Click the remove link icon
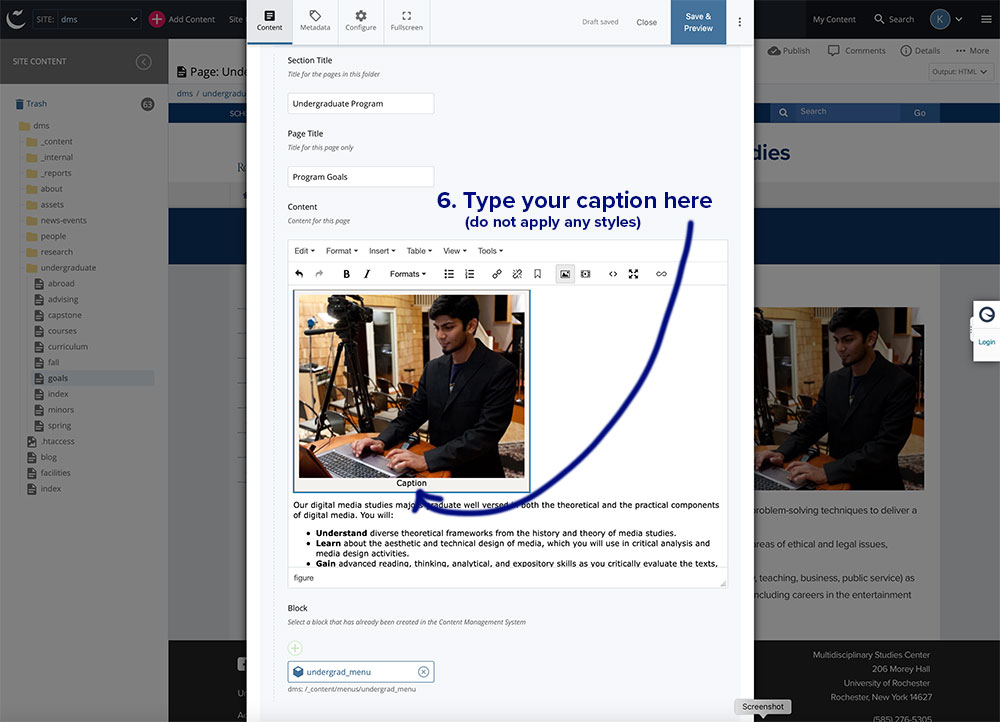Screen dimensions: 1000x722 [x=517, y=274]
